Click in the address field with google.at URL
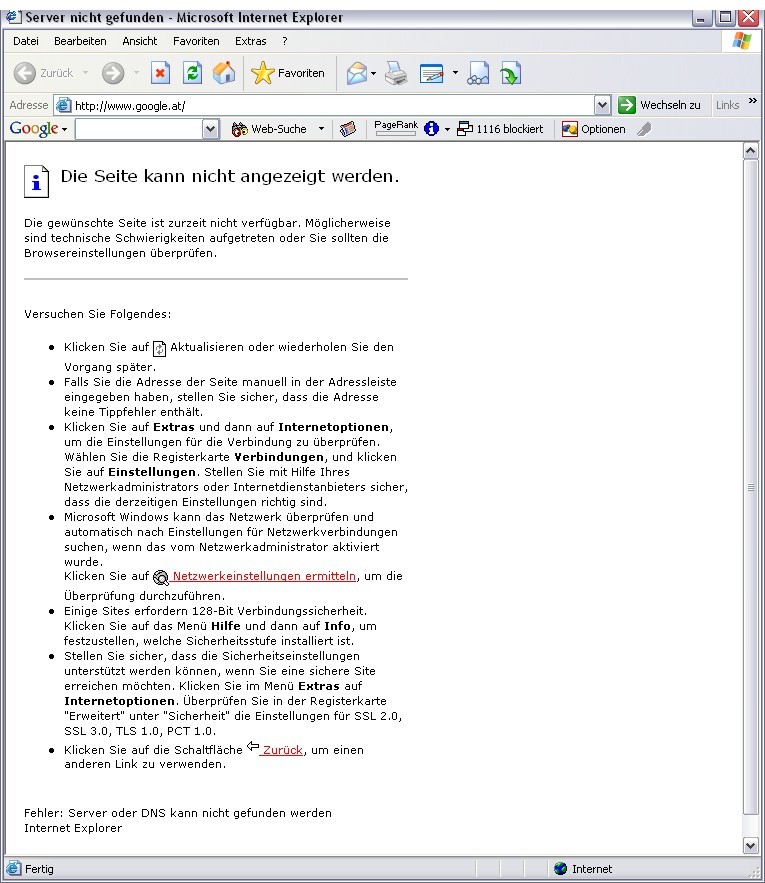The width and height of the screenshot is (765, 883). [x=332, y=105]
